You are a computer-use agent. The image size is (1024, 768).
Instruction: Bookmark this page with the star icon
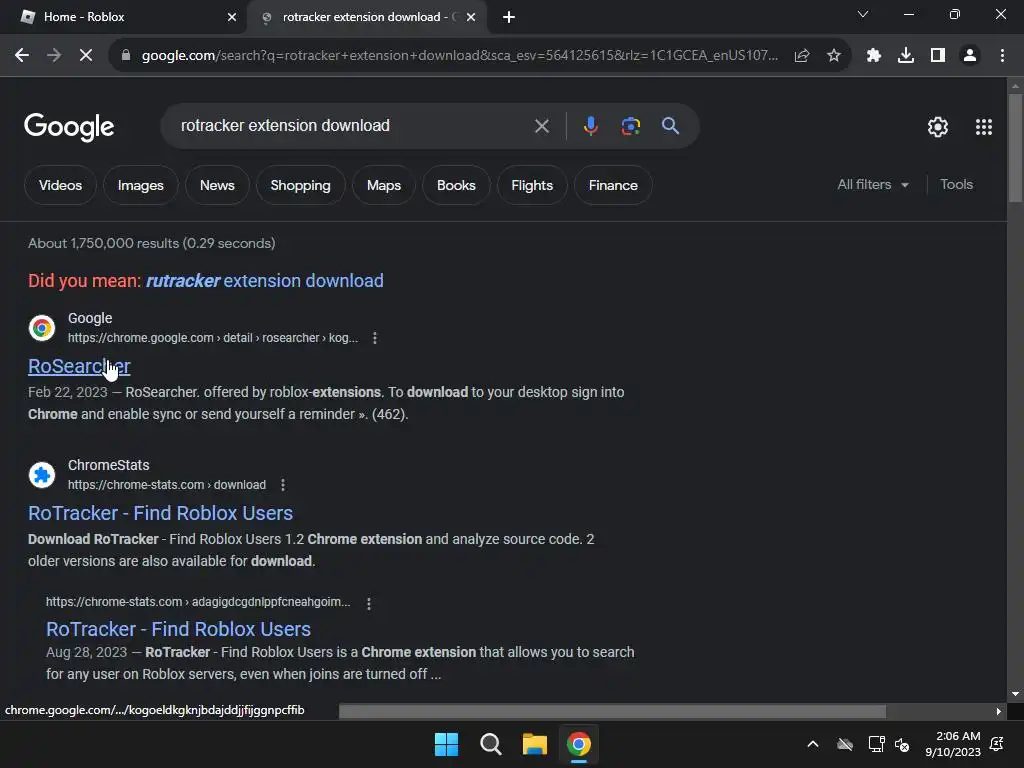[834, 56]
